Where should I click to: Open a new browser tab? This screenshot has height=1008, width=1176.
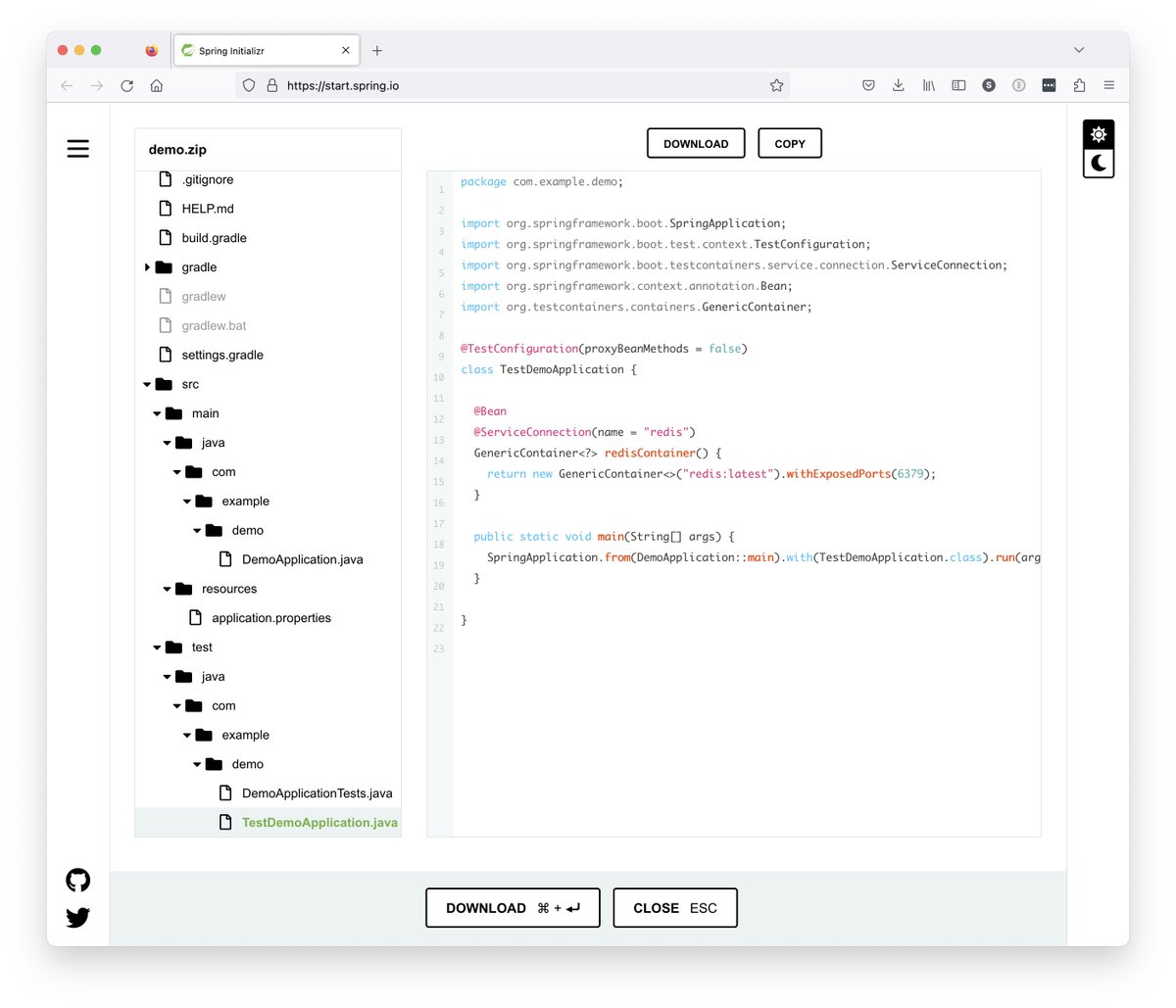[377, 50]
